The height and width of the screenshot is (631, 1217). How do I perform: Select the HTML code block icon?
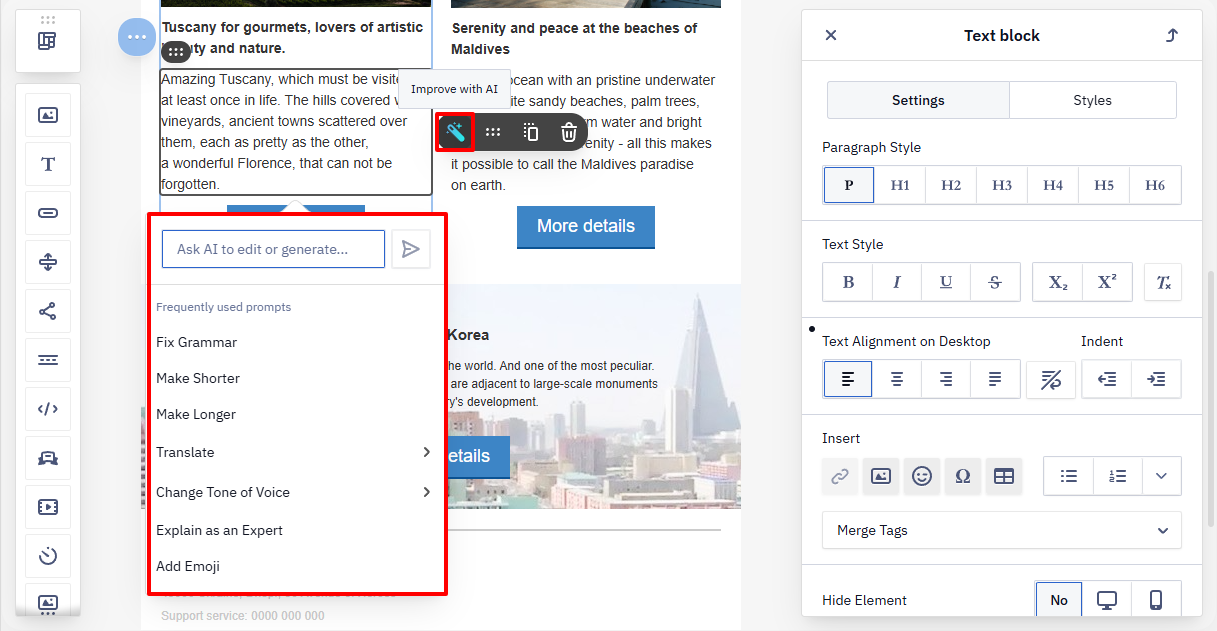tap(48, 408)
